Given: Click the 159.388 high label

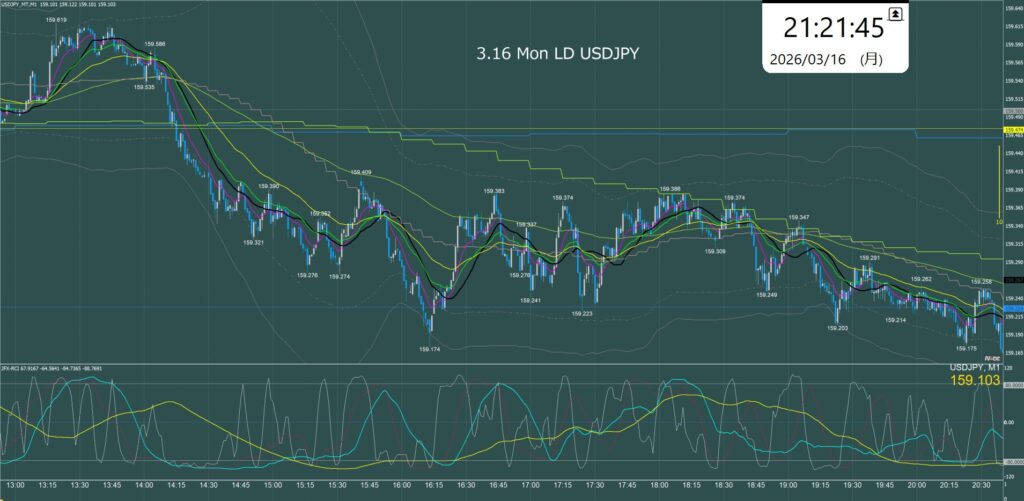Looking at the screenshot, I should pos(670,188).
